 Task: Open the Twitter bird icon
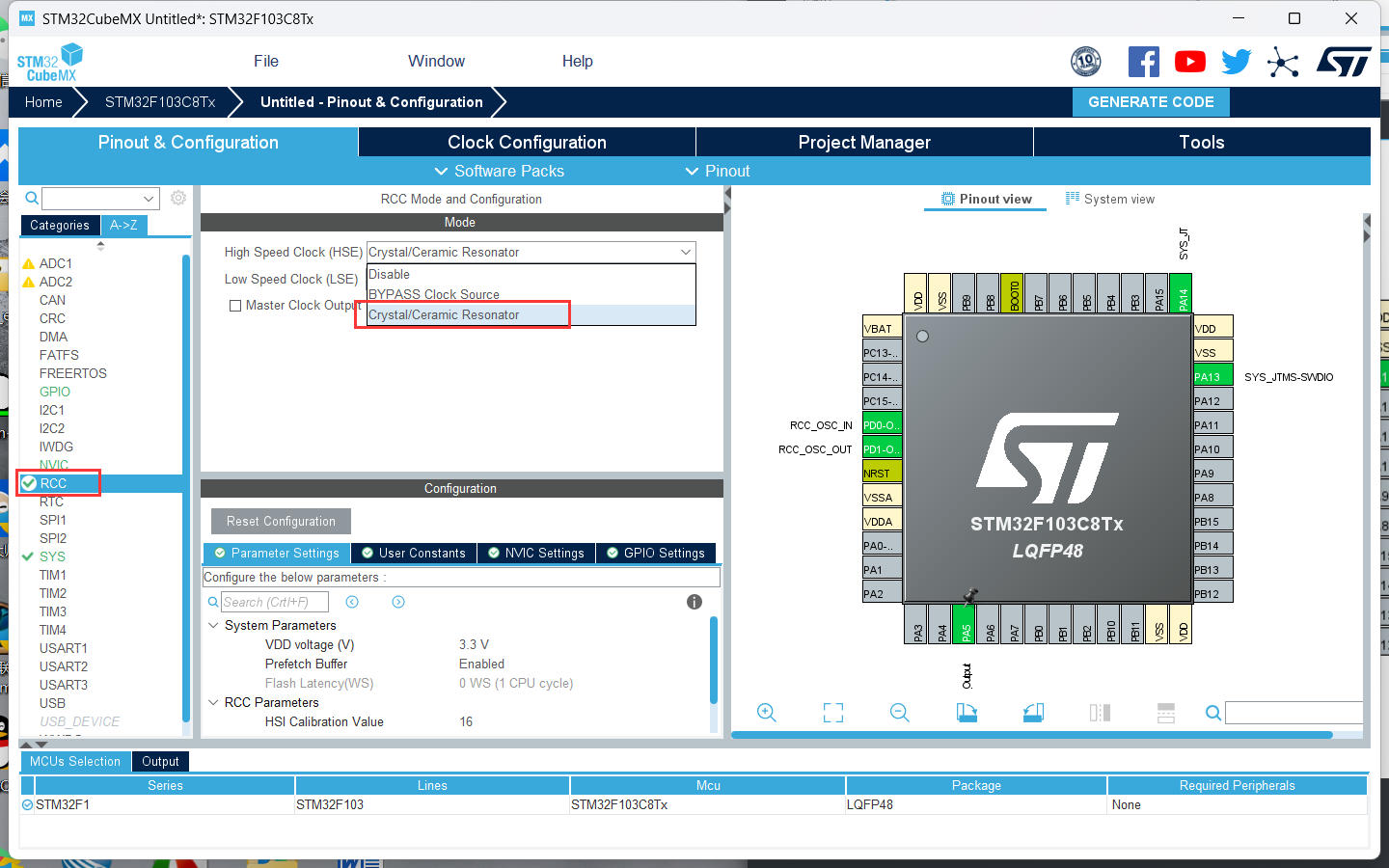click(x=1237, y=62)
